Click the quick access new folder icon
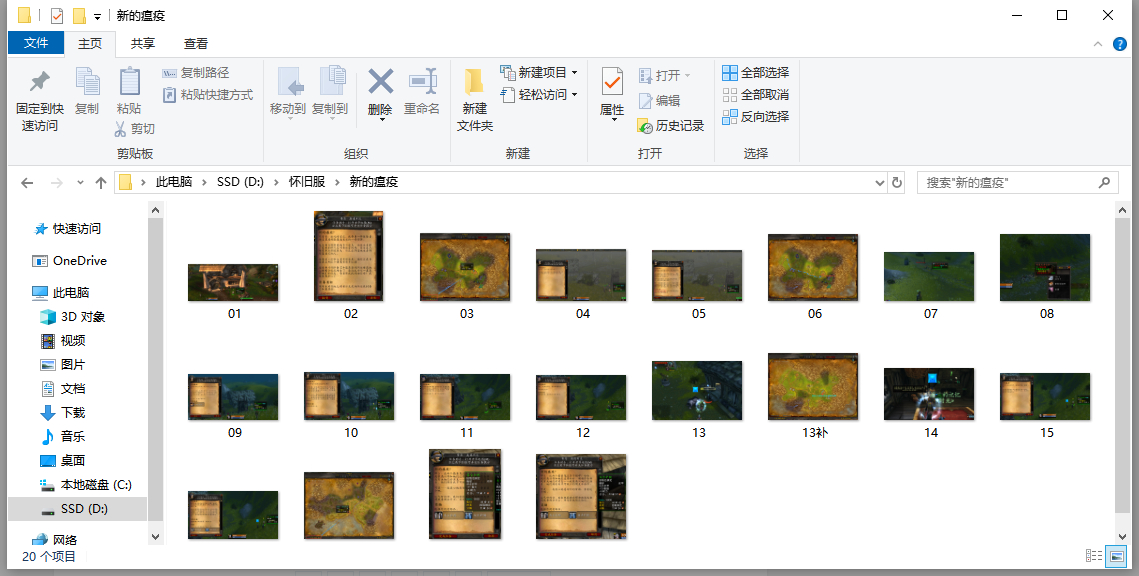 tap(79, 15)
